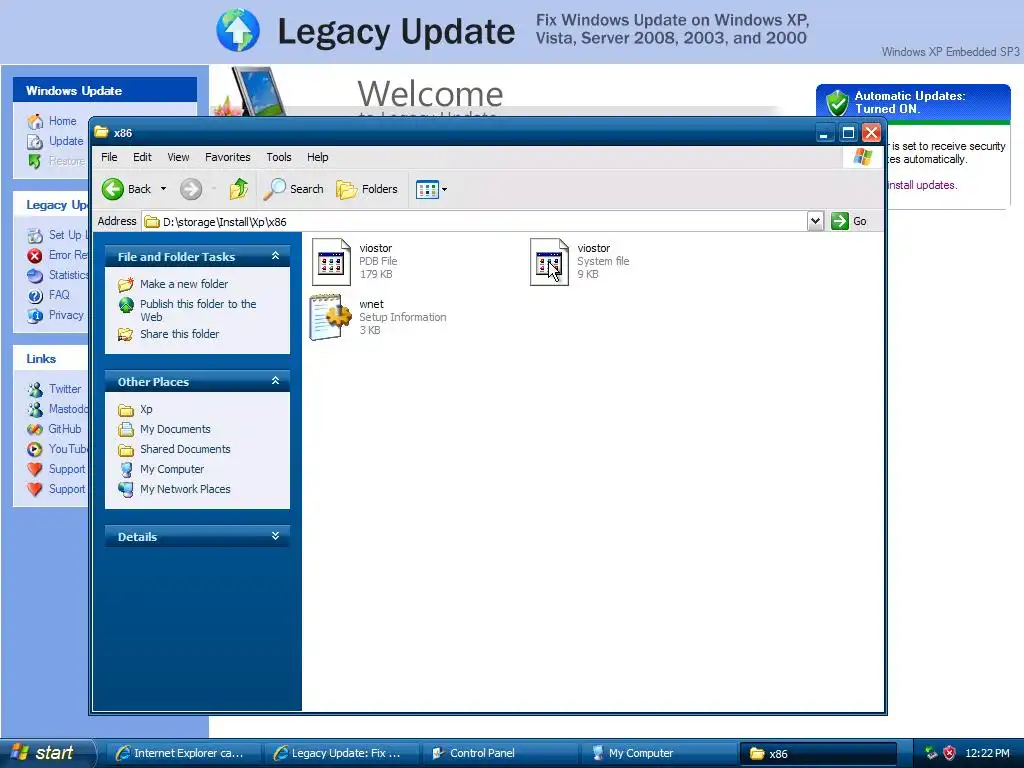Image resolution: width=1024 pixels, height=768 pixels.
Task: Select the viostor System file icon
Action: (x=549, y=262)
